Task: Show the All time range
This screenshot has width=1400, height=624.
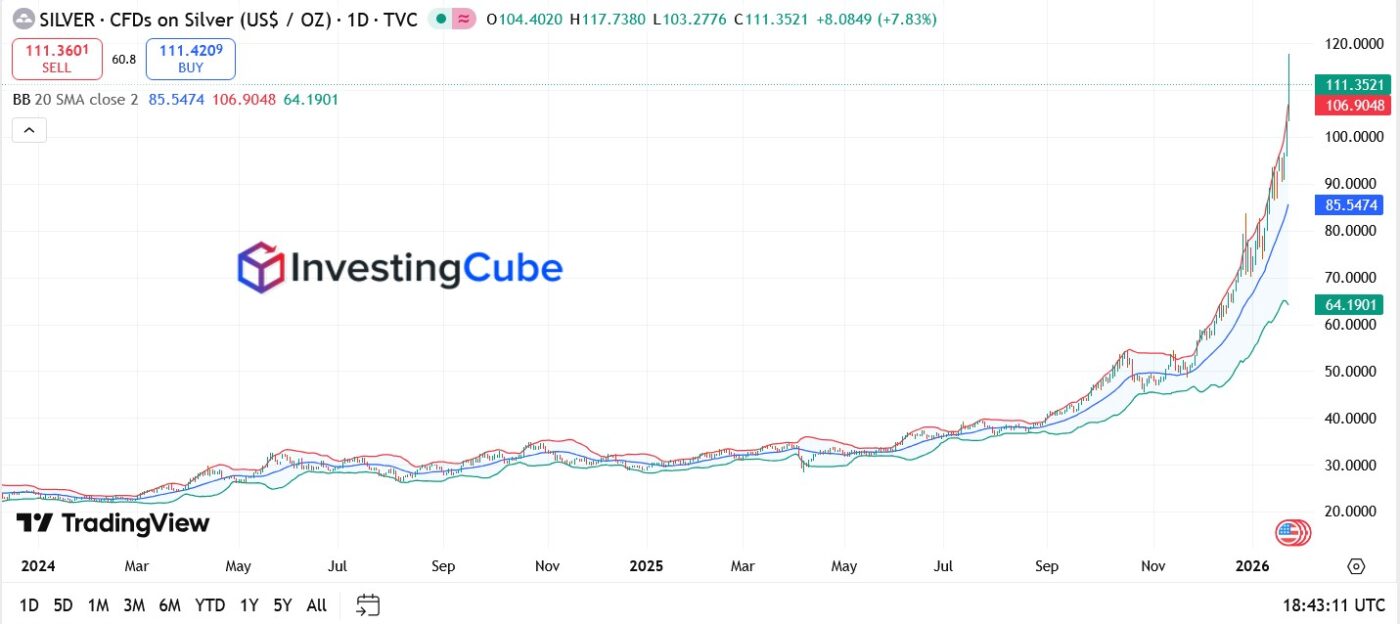Action: 316,605
